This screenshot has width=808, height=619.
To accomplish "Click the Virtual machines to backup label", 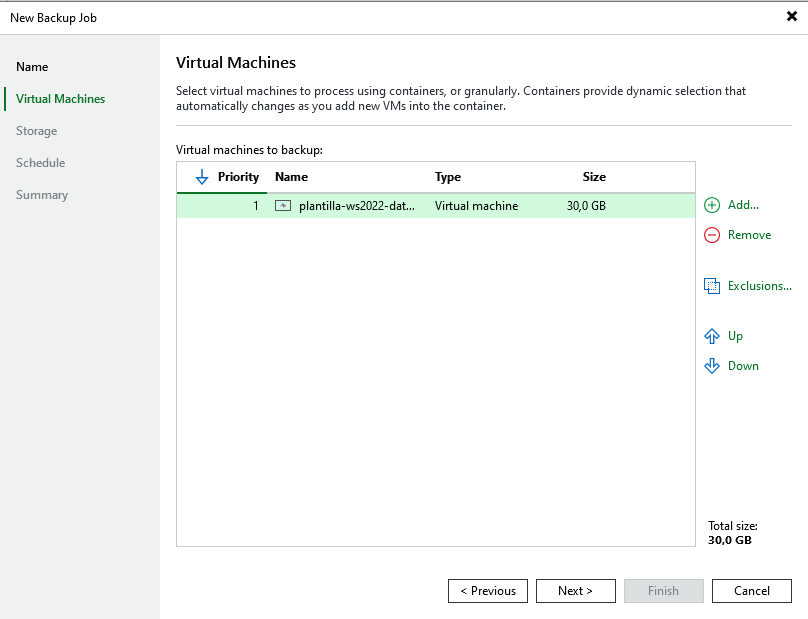I will click(x=249, y=150).
